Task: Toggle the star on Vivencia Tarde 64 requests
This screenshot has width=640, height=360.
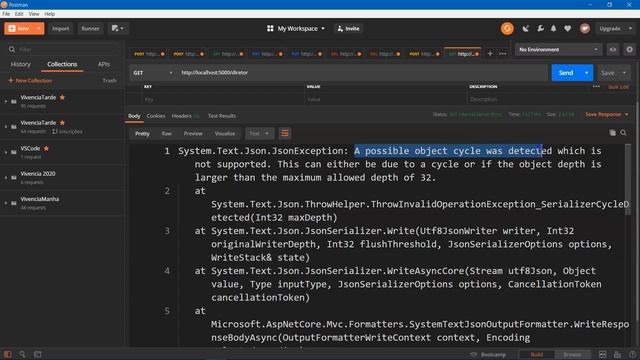Action: 62,122
